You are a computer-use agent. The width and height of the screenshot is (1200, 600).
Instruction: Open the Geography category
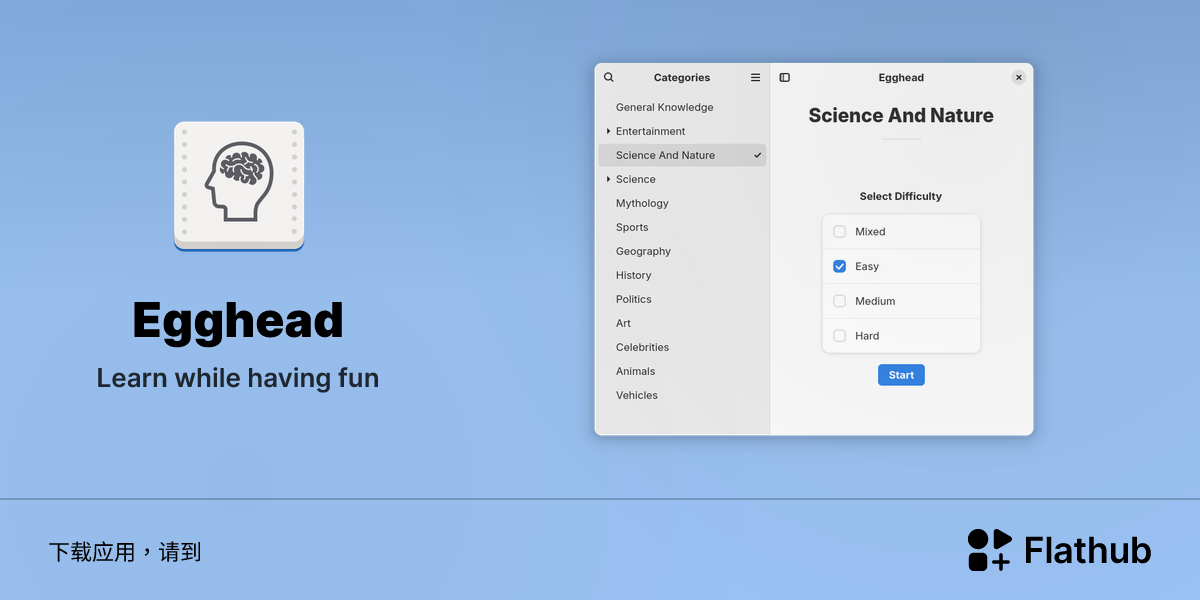point(682,251)
